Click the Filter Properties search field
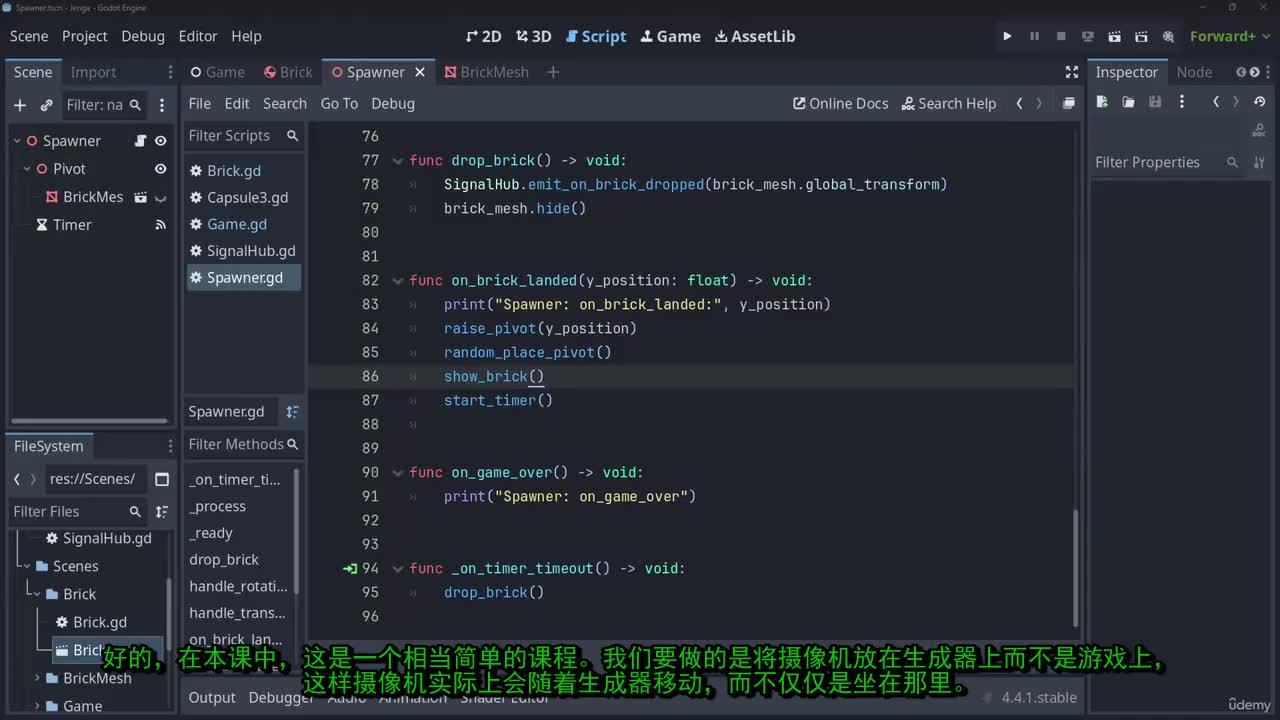The image size is (1280, 720). click(x=1167, y=162)
